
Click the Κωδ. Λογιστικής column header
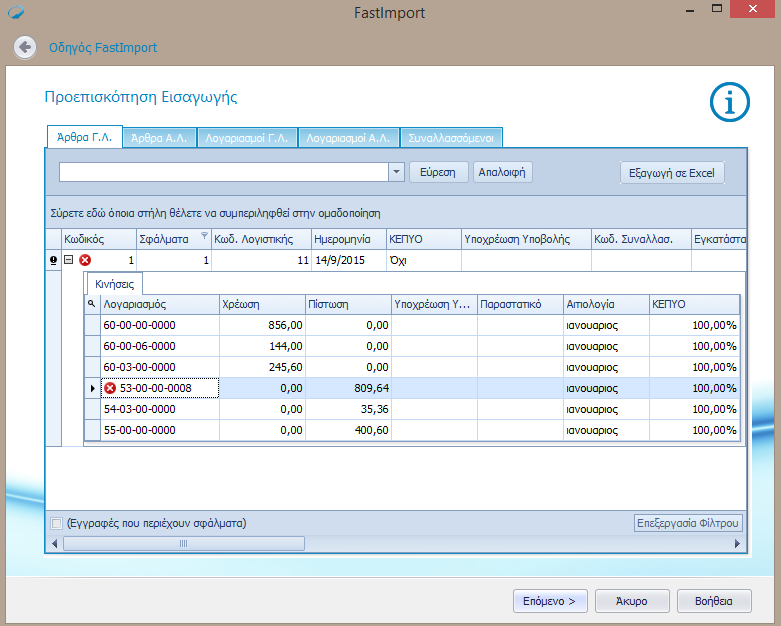[x=261, y=239]
